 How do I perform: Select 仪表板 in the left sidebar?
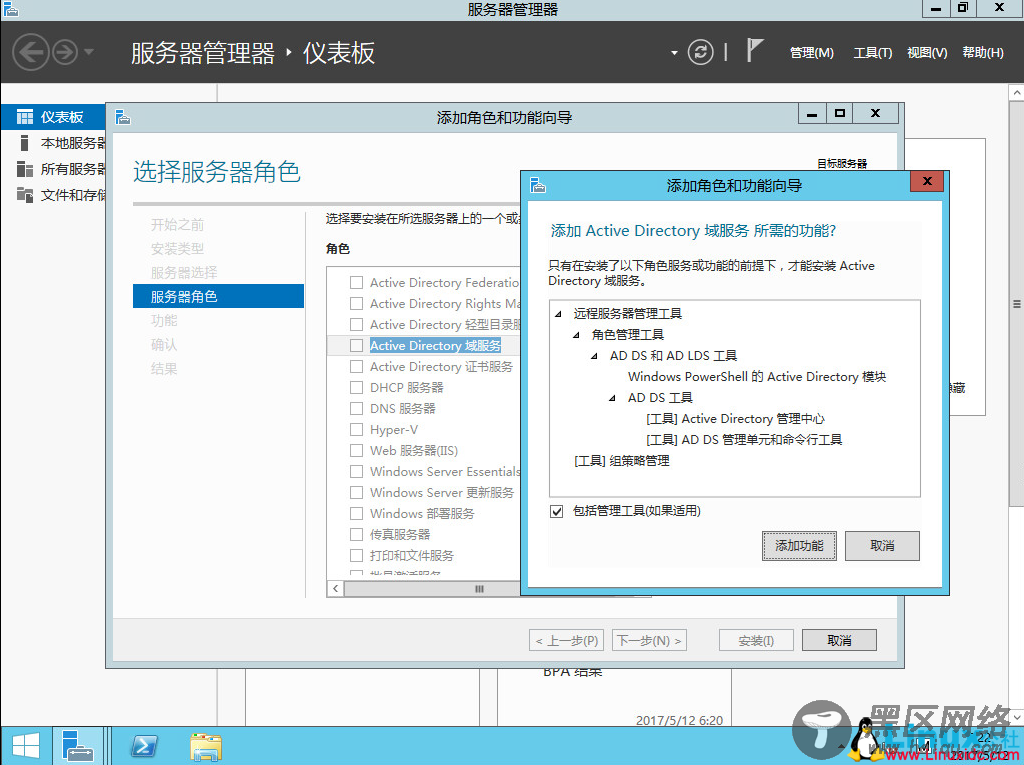[53, 117]
